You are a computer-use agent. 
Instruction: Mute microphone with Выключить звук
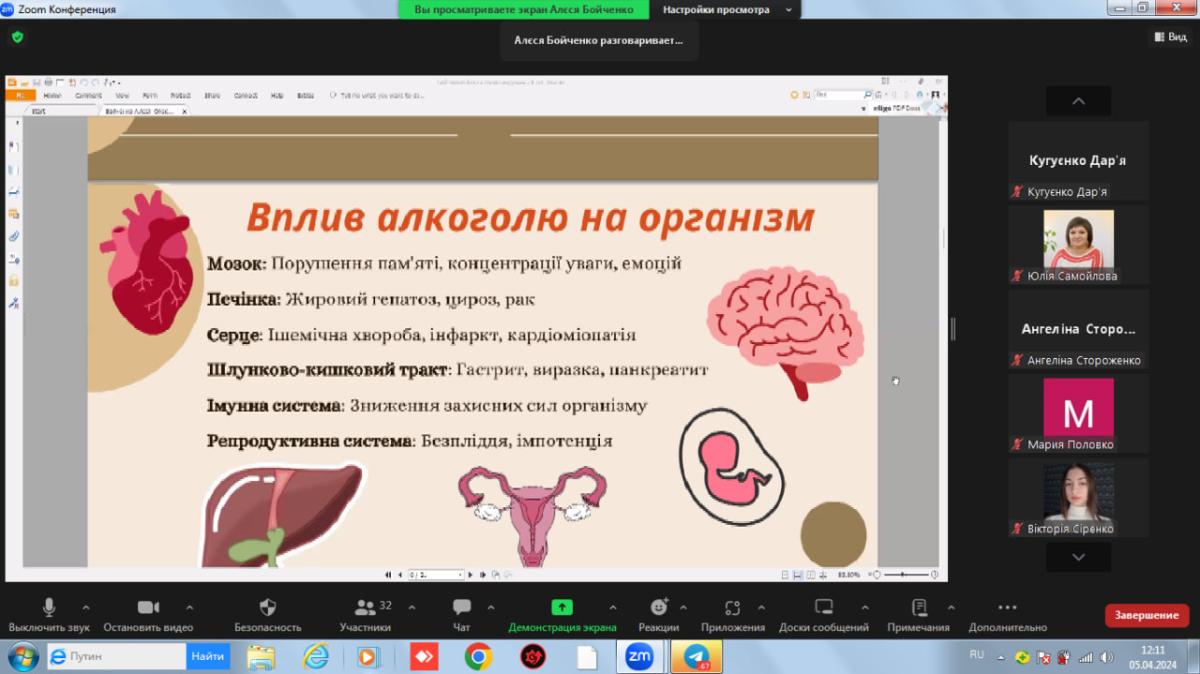(x=49, y=608)
